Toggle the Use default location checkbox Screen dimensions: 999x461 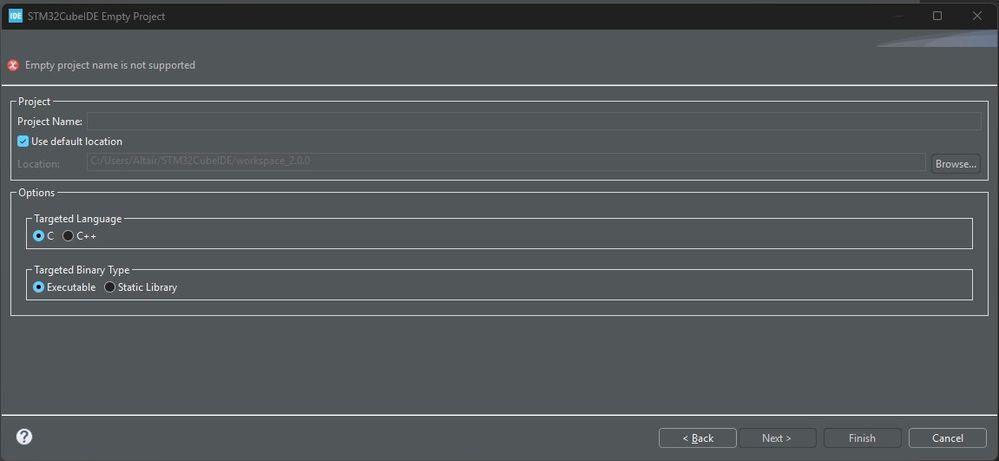click(23, 141)
